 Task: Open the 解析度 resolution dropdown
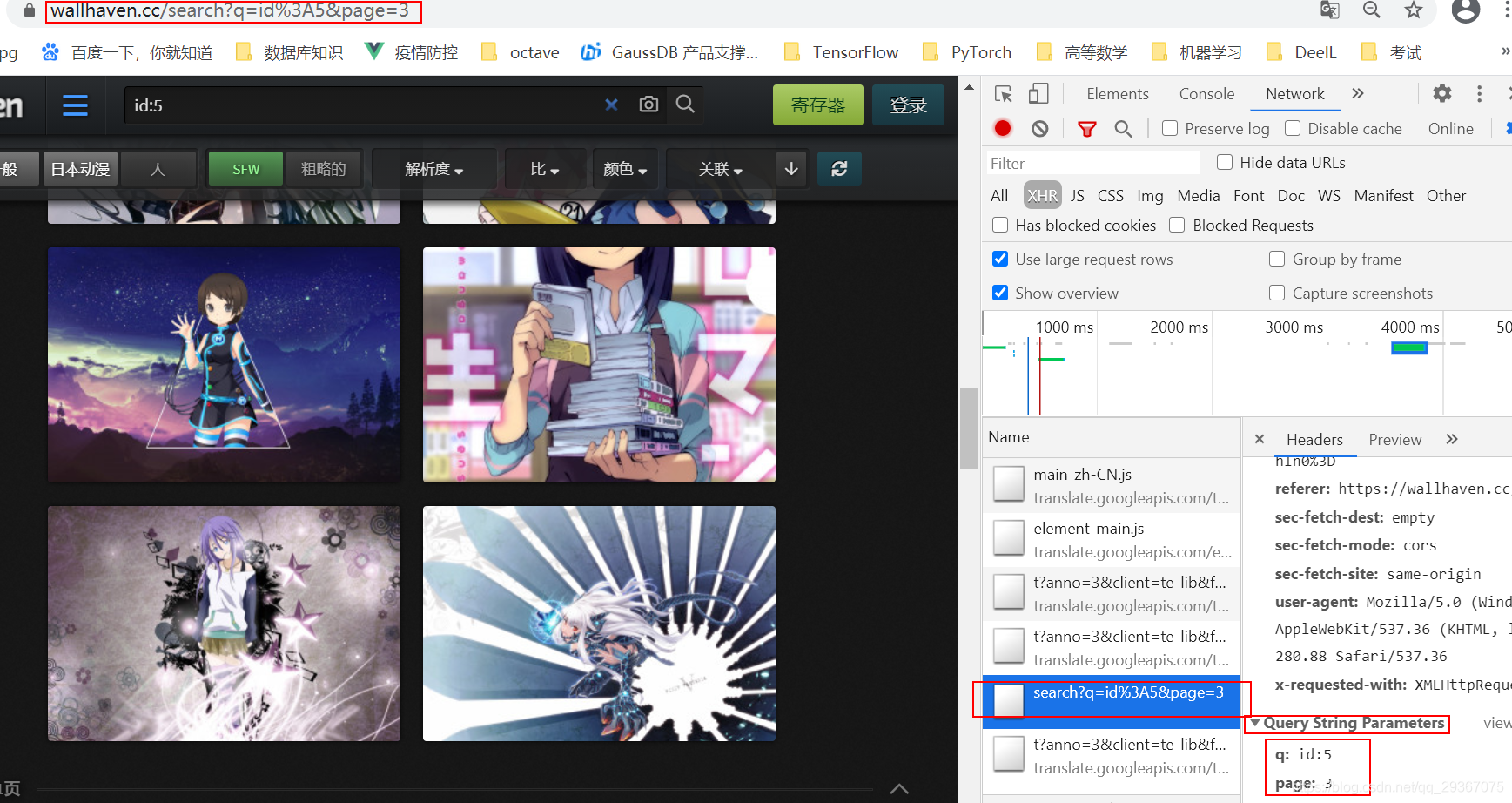pyautogui.click(x=433, y=168)
